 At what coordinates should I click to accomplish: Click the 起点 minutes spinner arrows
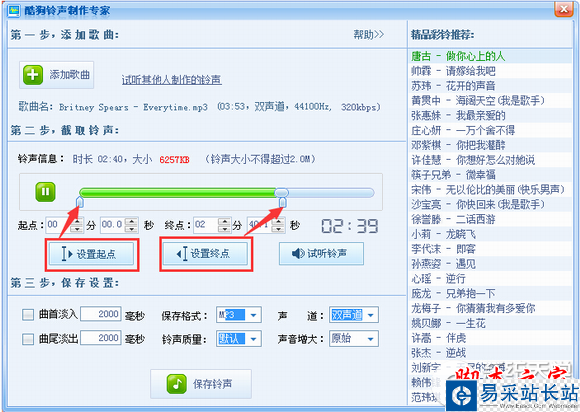click(x=77, y=225)
